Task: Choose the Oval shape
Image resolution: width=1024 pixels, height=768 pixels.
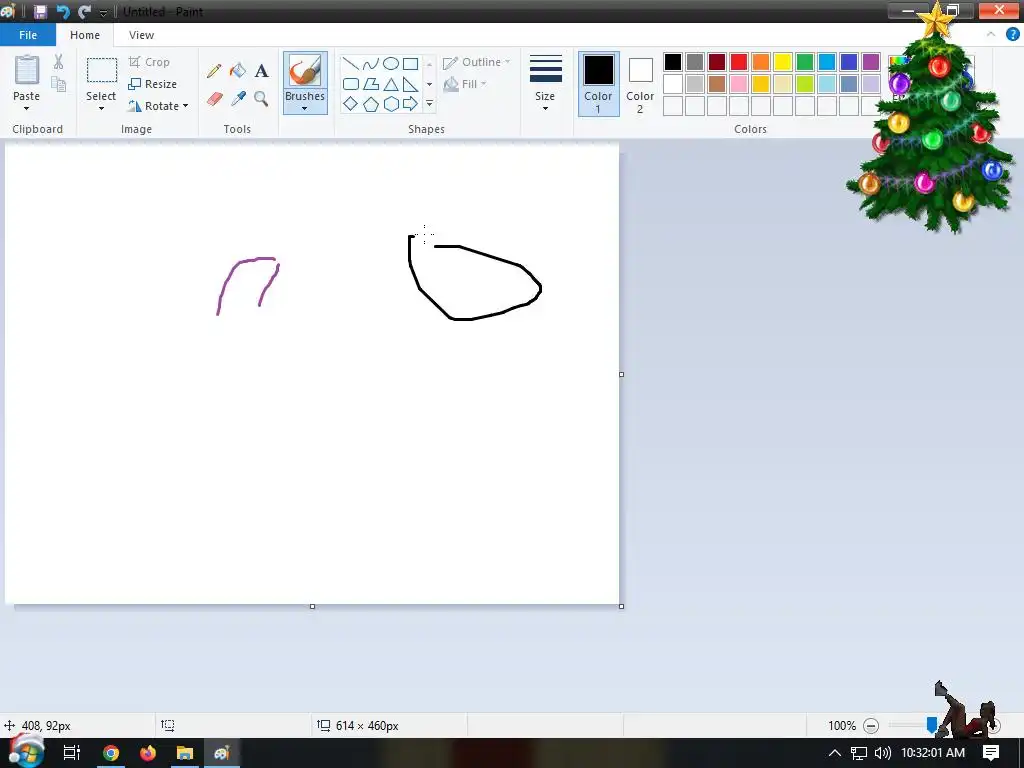Action: point(391,63)
